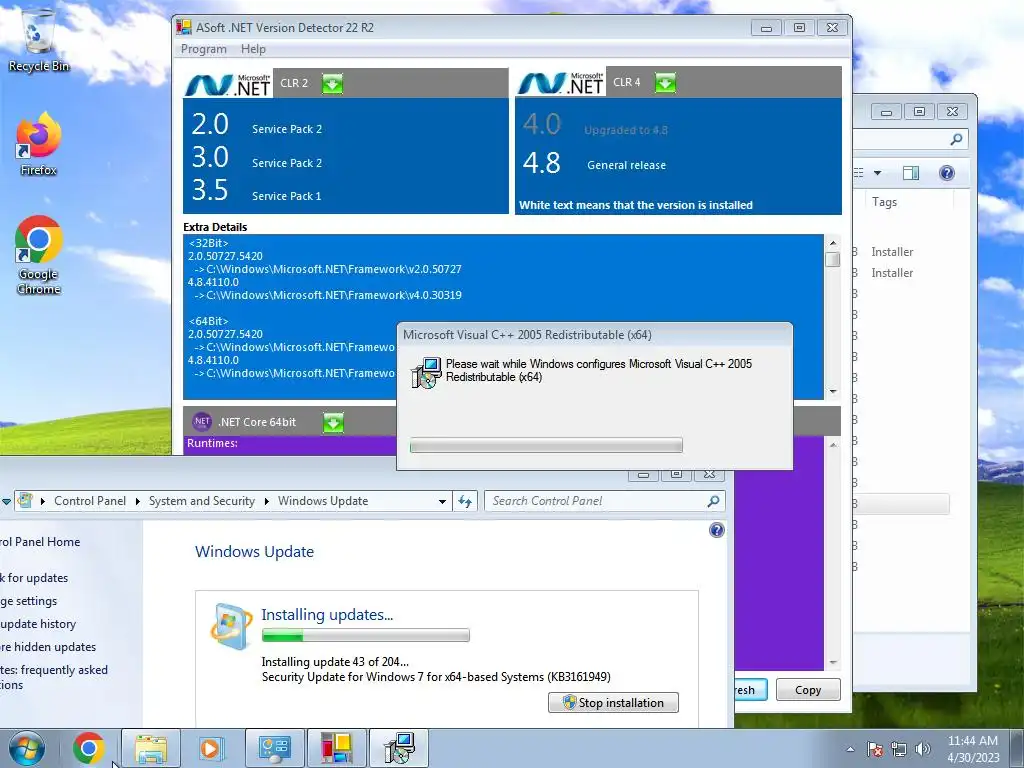Click the Action Center flag tray icon
Viewport: 1024px width, 768px height.
point(875,749)
